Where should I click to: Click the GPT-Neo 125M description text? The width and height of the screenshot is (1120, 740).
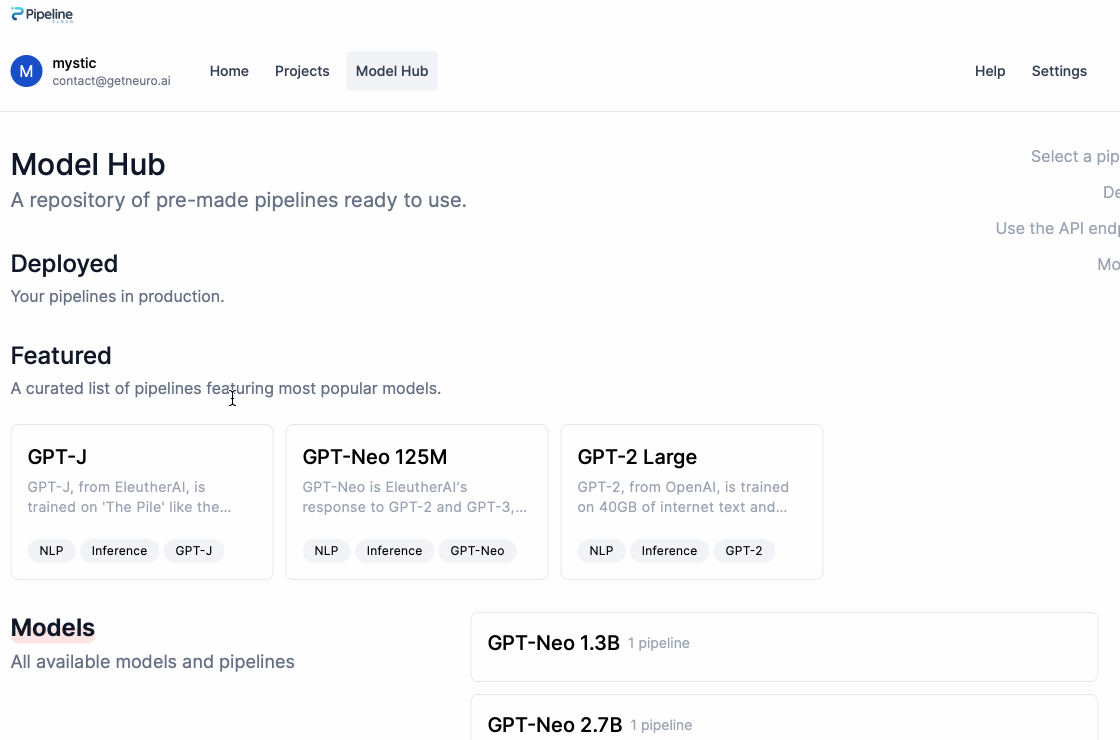pos(414,497)
